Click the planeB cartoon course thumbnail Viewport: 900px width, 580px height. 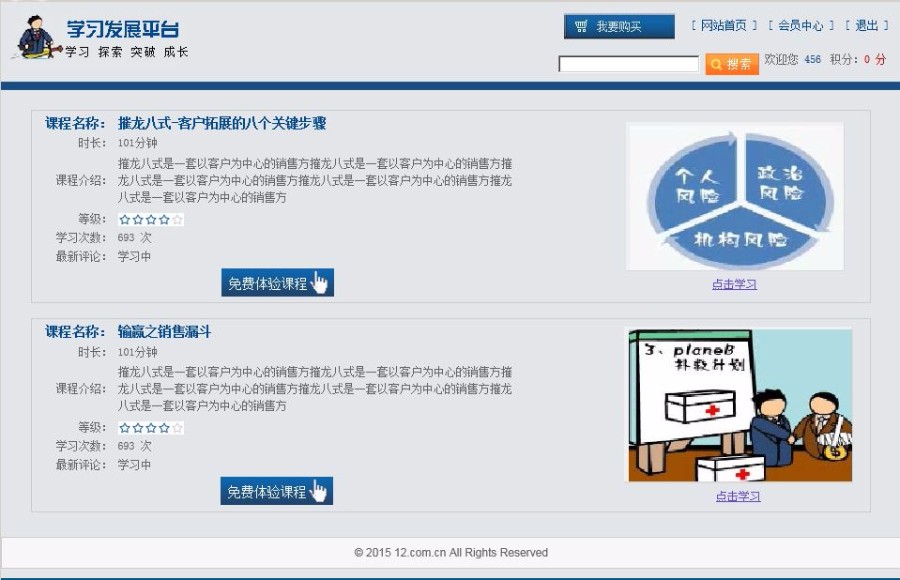(739, 405)
